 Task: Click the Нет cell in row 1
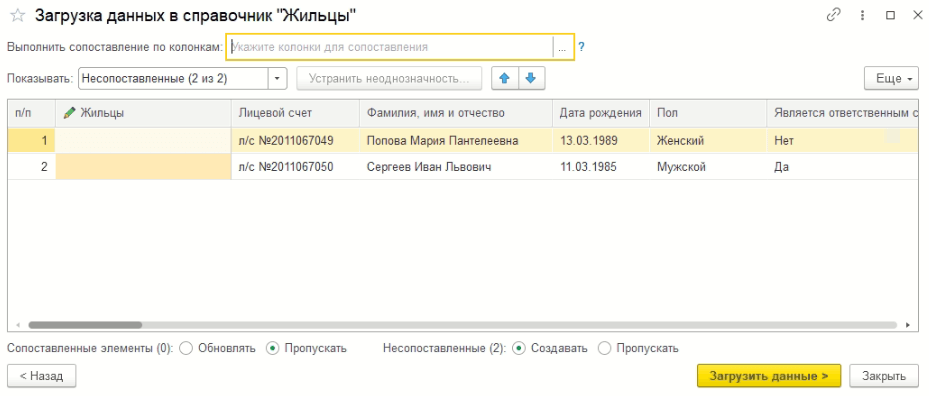(x=843, y=141)
